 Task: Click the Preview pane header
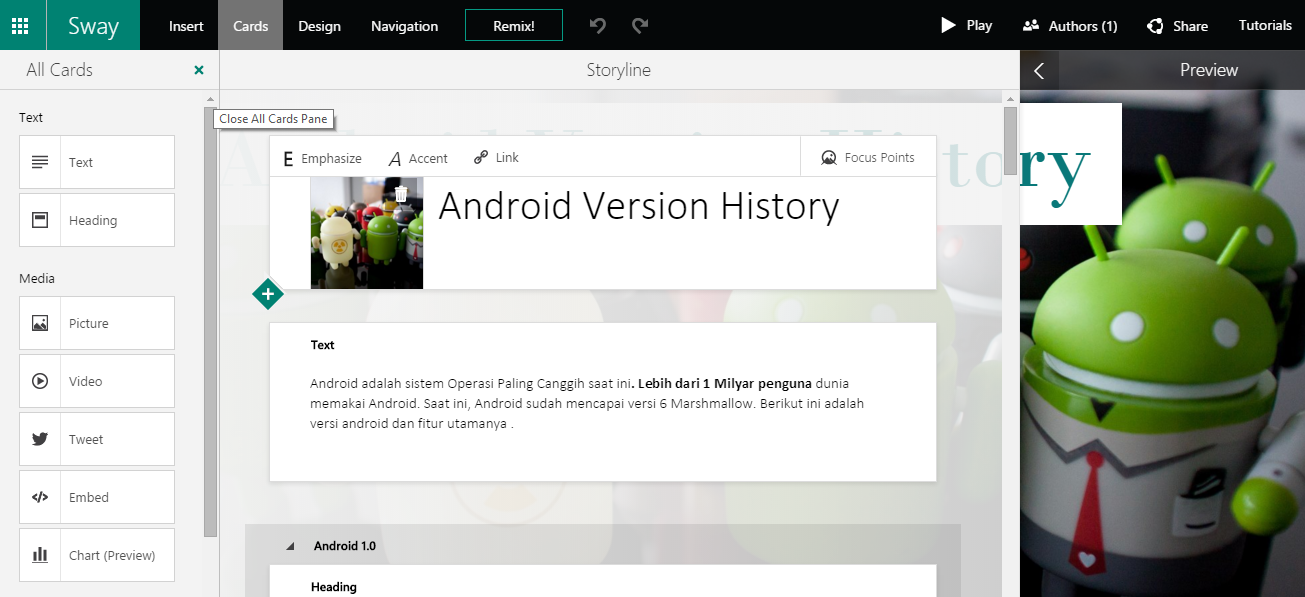click(x=1209, y=70)
